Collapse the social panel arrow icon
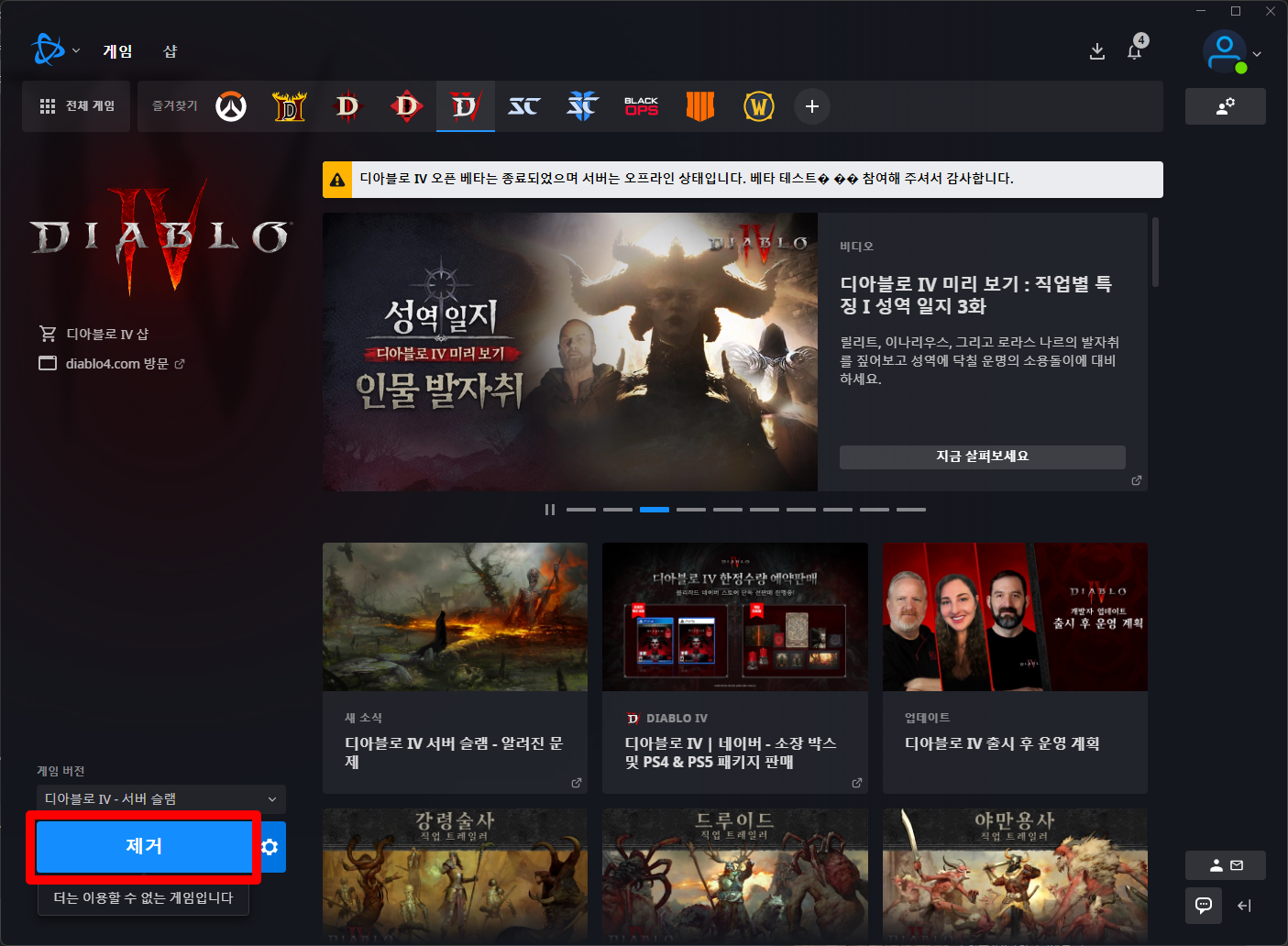This screenshot has width=1288, height=946. tap(1245, 906)
